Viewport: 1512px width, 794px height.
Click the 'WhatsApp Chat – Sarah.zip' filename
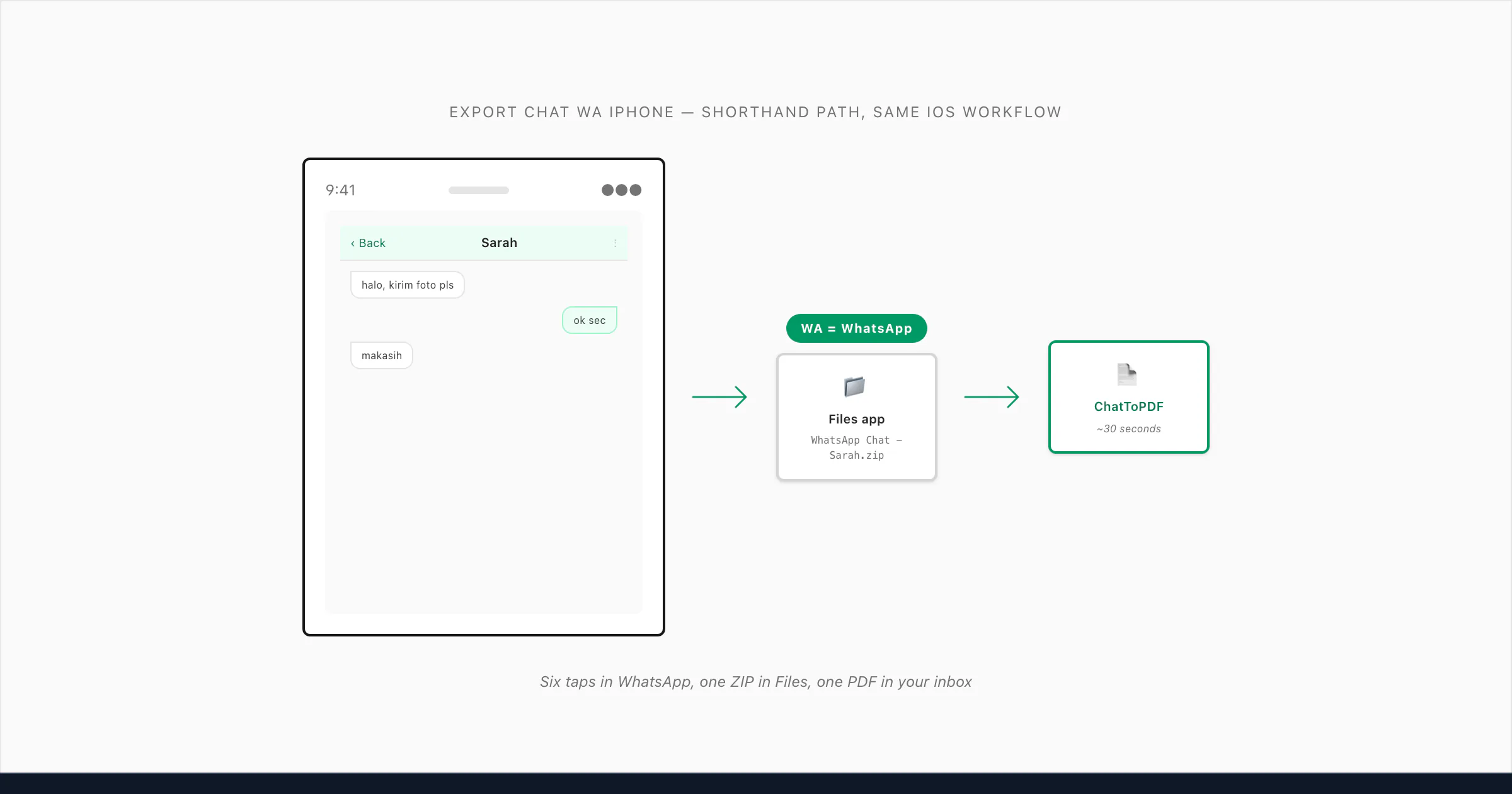pyautogui.click(x=856, y=447)
